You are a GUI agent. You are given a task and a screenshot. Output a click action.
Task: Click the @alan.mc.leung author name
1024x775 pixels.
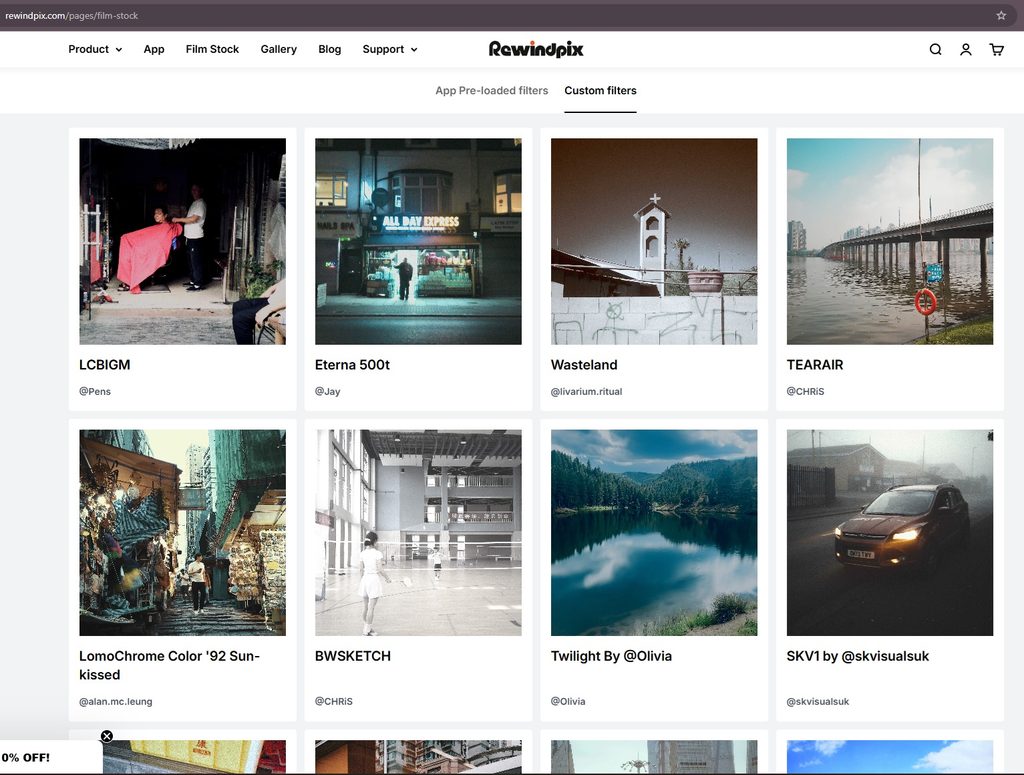pos(116,701)
